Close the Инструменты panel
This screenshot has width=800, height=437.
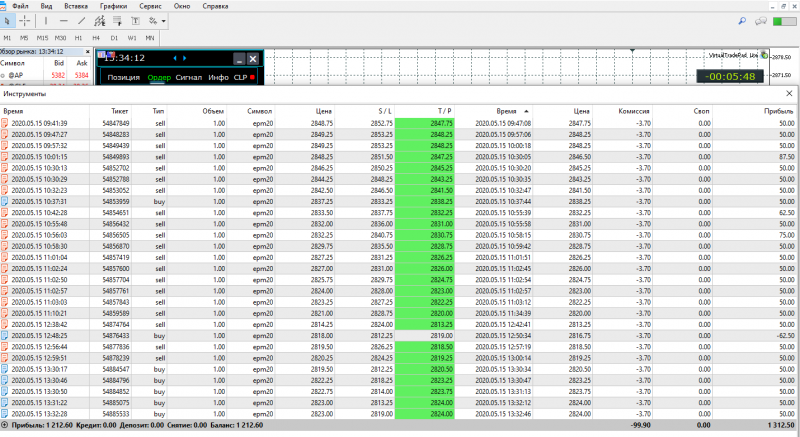[789, 92]
